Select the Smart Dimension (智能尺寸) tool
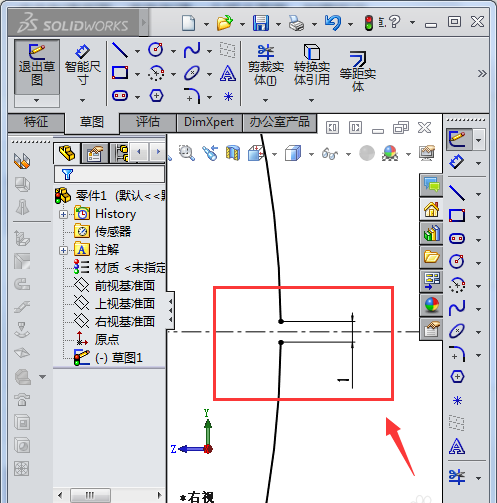Viewport: 497px width, 503px height. 82,66
